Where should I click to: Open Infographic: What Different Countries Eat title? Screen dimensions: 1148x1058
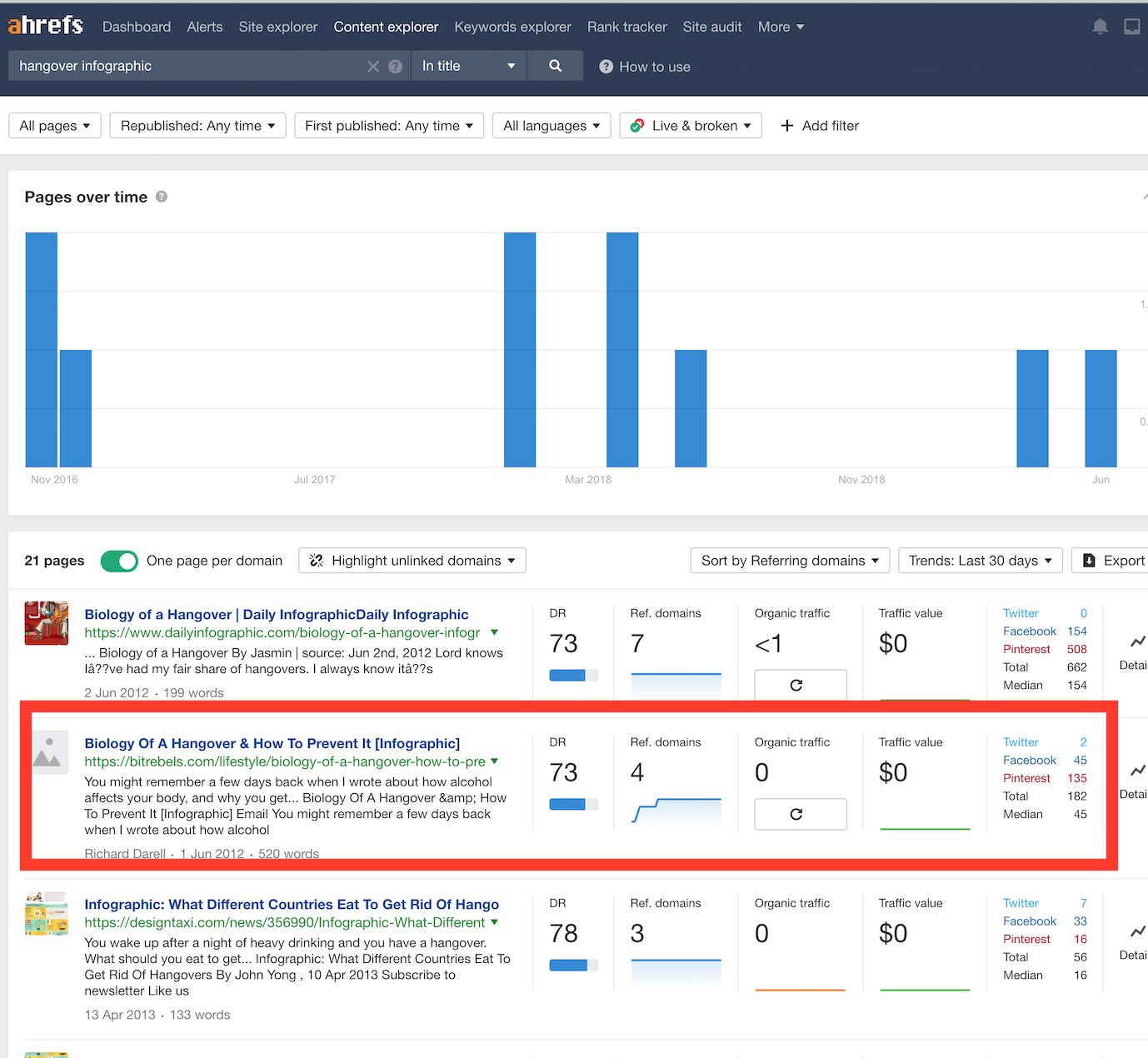coord(292,904)
